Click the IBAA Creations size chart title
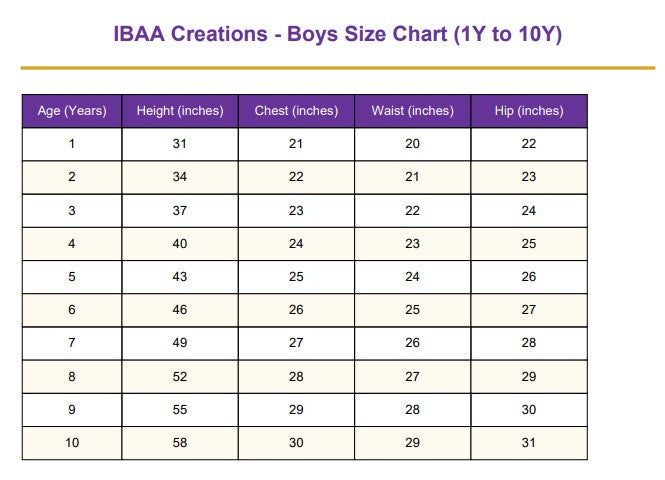665x480 pixels. click(x=339, y=35)
